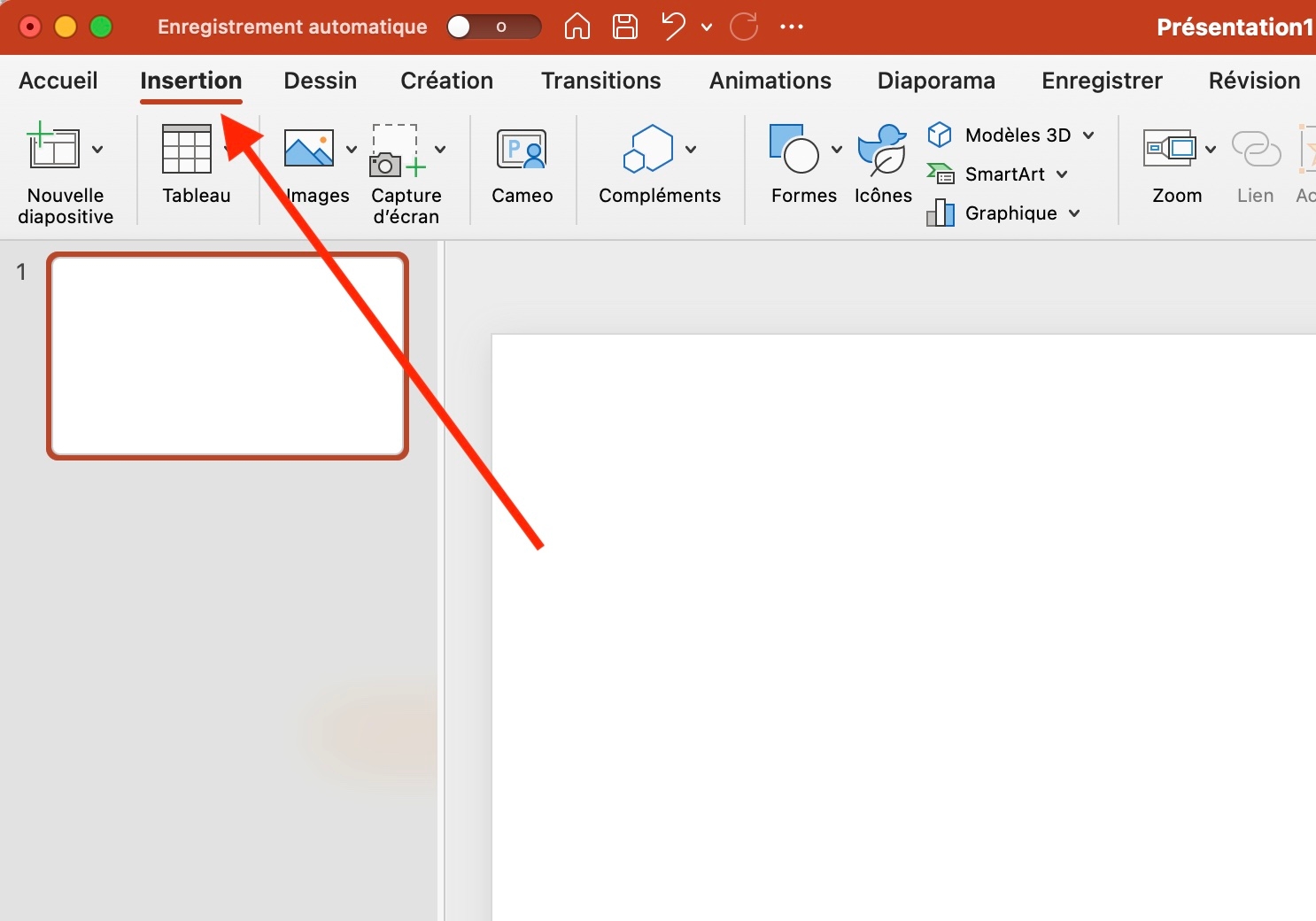Open the Compléments add-ins icon
Screen dimensions: 1316x921
click(x=648, y=149)
